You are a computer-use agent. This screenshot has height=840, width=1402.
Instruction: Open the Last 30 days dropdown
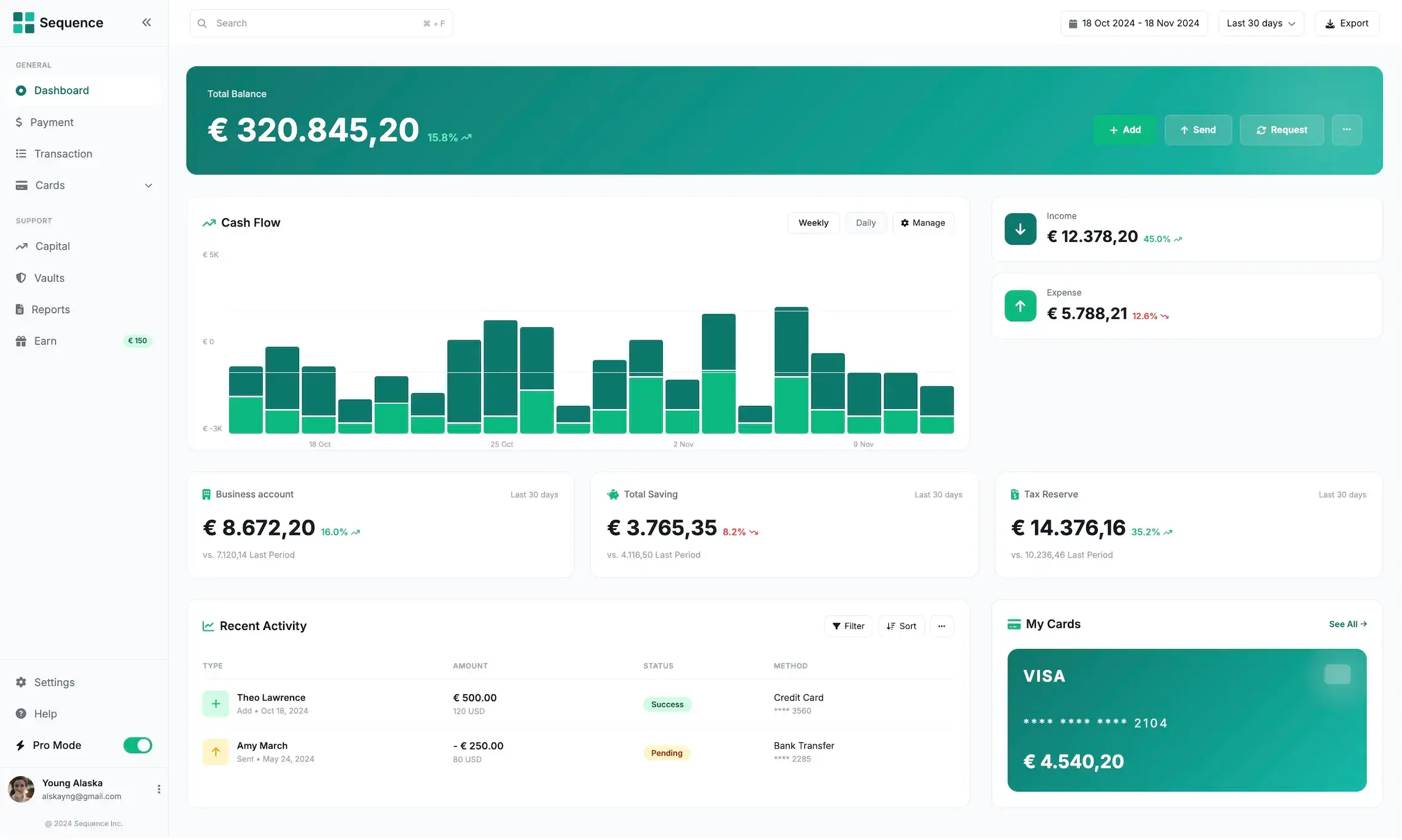pos(1261,23)
